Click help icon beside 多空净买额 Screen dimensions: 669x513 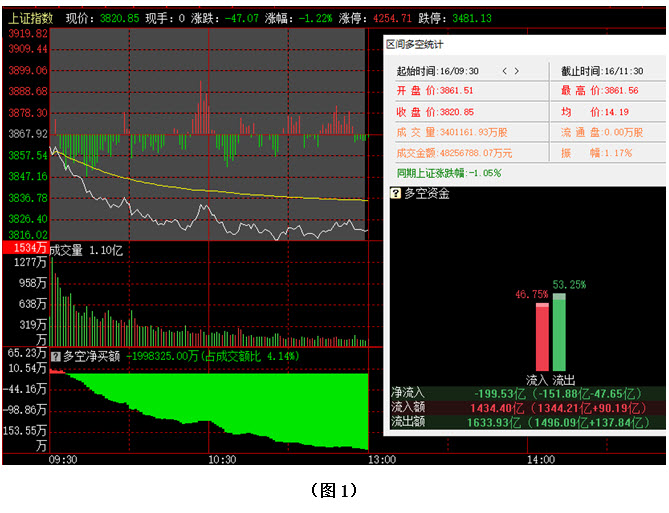tap(56, 354)
